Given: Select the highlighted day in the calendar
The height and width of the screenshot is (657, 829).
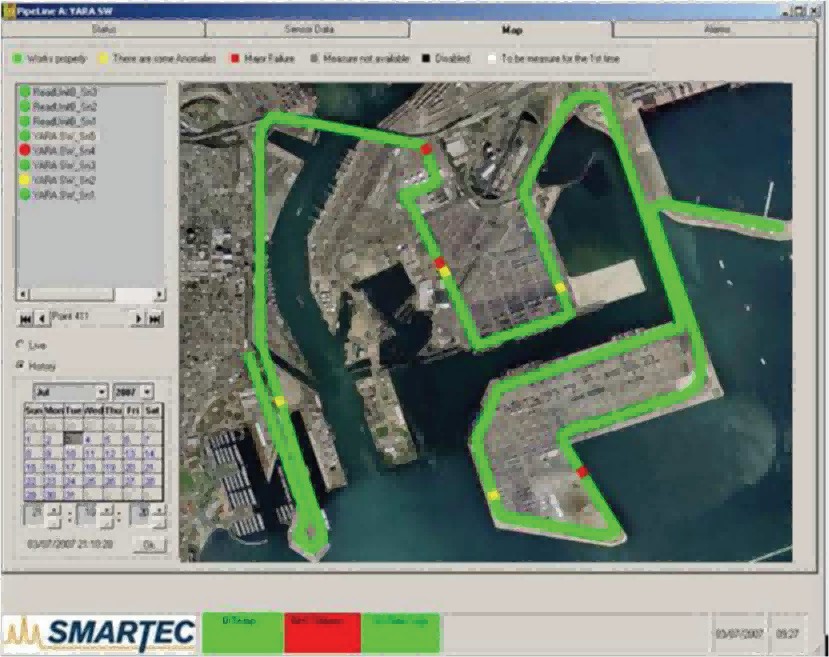Looking at the screenshot, I should click(x=74, y=438).
